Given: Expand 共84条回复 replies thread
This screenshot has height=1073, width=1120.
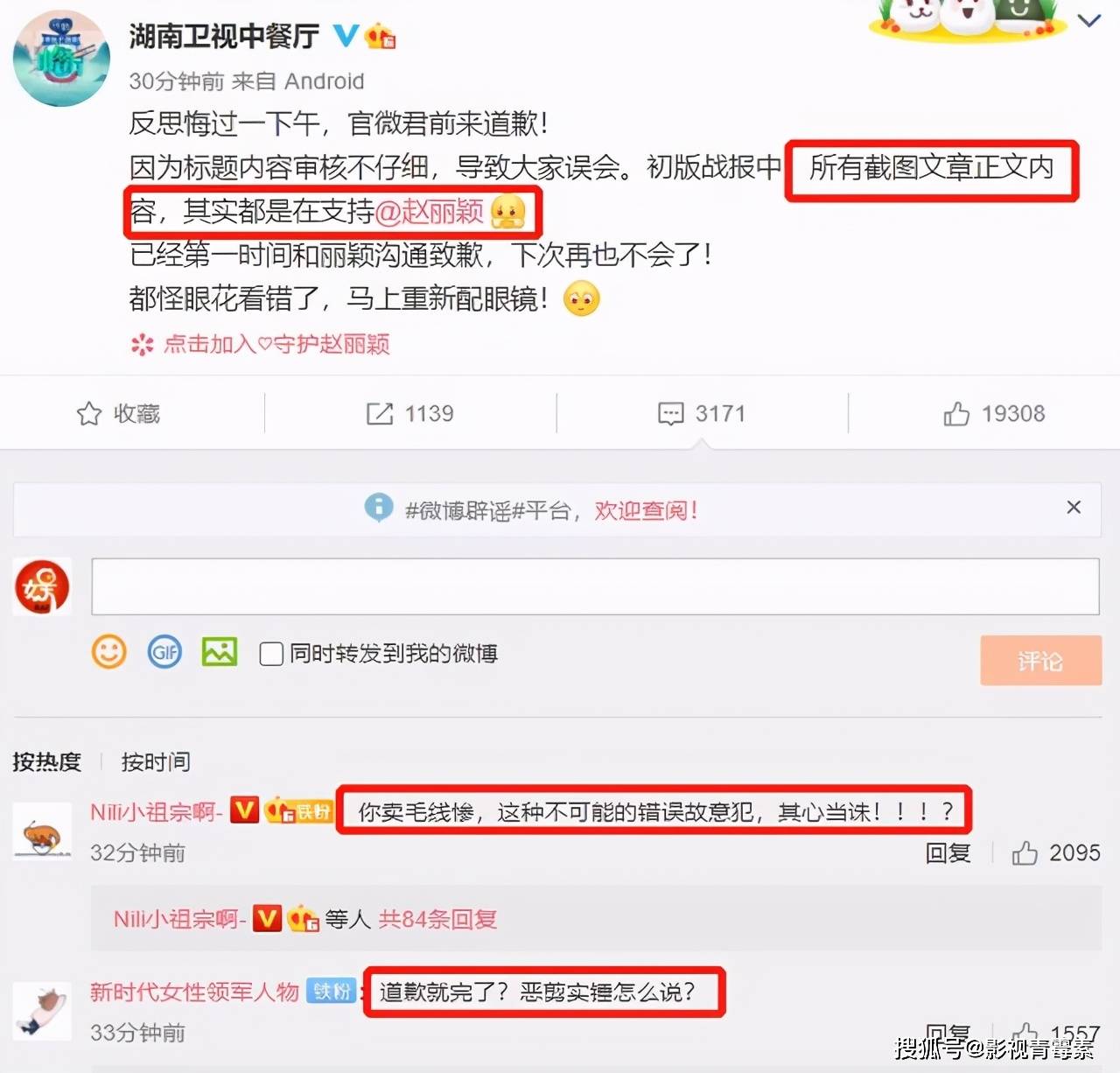Looking at the screenshot, I should click(x=437, y=919).
